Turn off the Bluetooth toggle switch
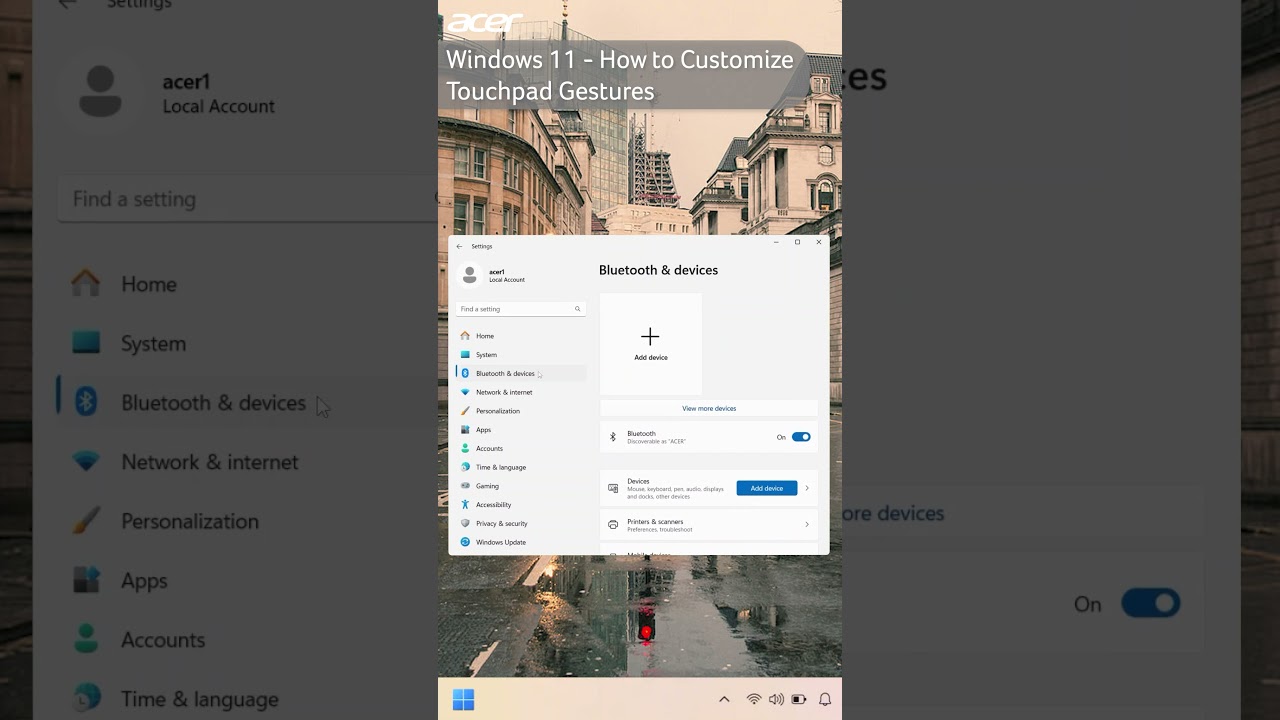This screenshot has width=1280, height=720. click(801, 437)
